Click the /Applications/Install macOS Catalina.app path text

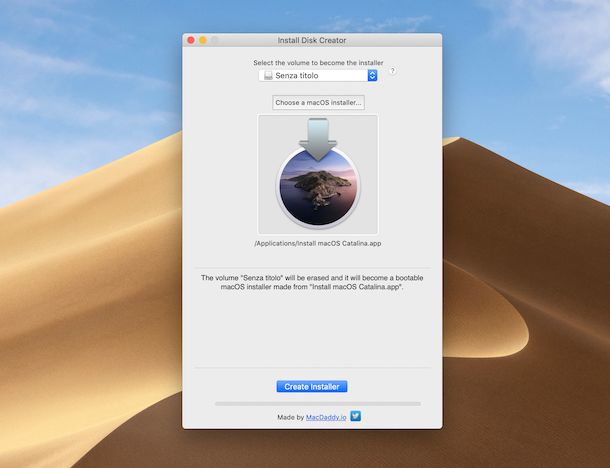click(318, 244)
